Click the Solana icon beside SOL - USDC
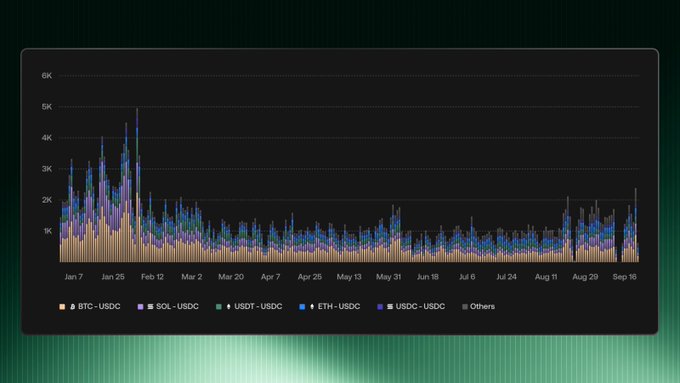Screen dimensions: 680x383 tap(150, 307)
